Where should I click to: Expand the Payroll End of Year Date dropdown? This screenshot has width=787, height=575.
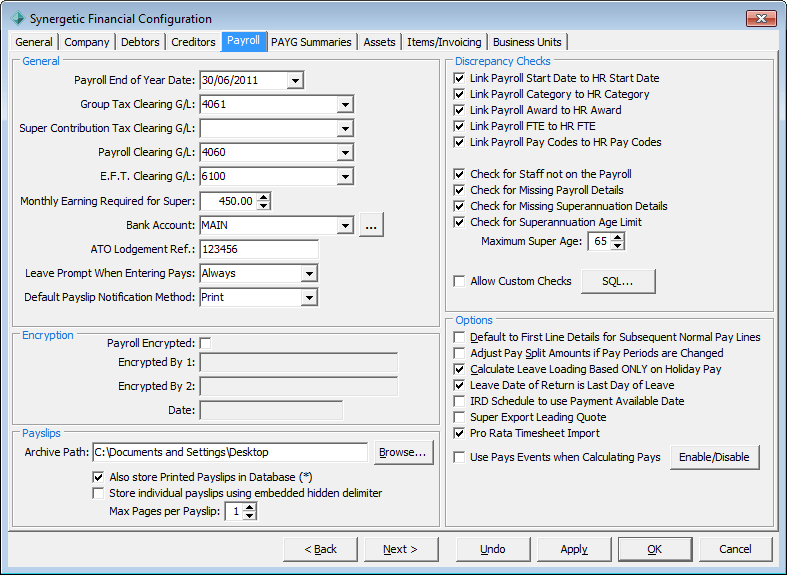pyautogui.click(x=295, y=80)
